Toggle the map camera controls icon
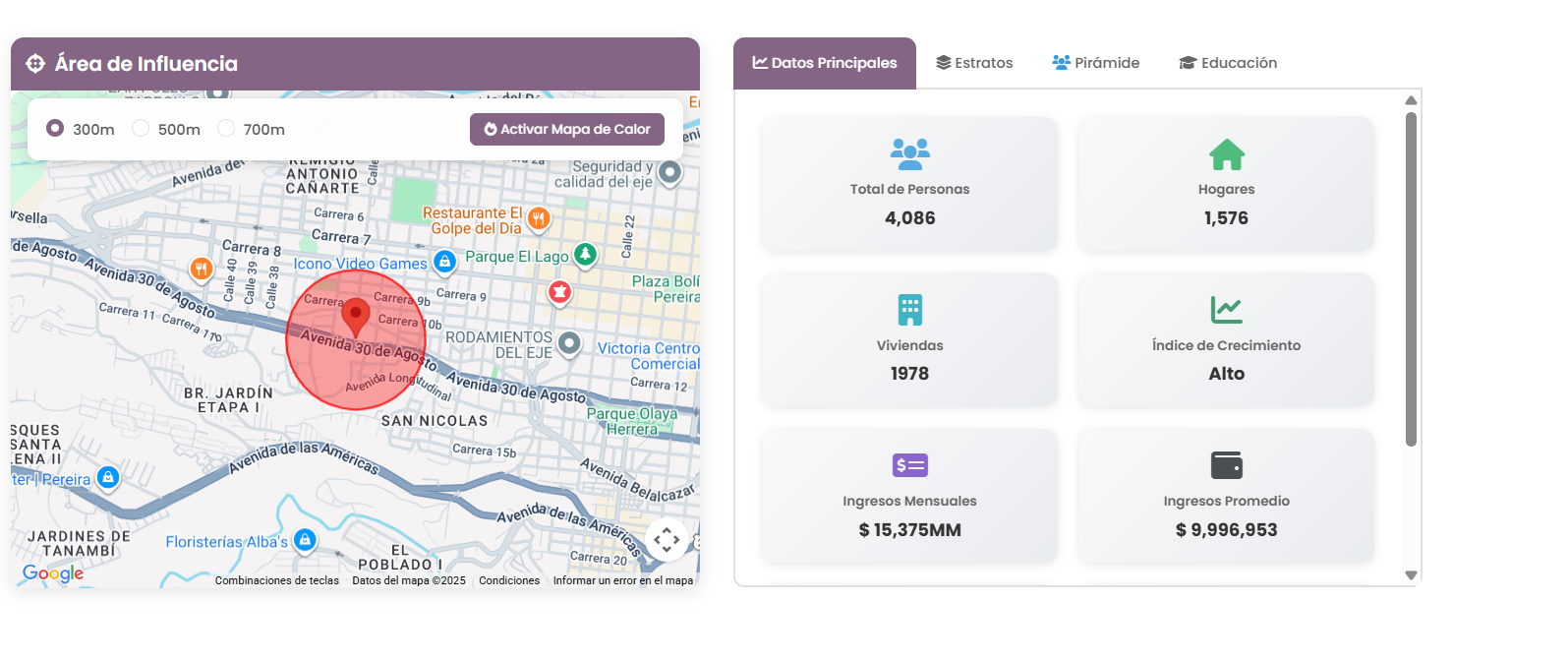The image size is (1568, 662). pos(667,539)
